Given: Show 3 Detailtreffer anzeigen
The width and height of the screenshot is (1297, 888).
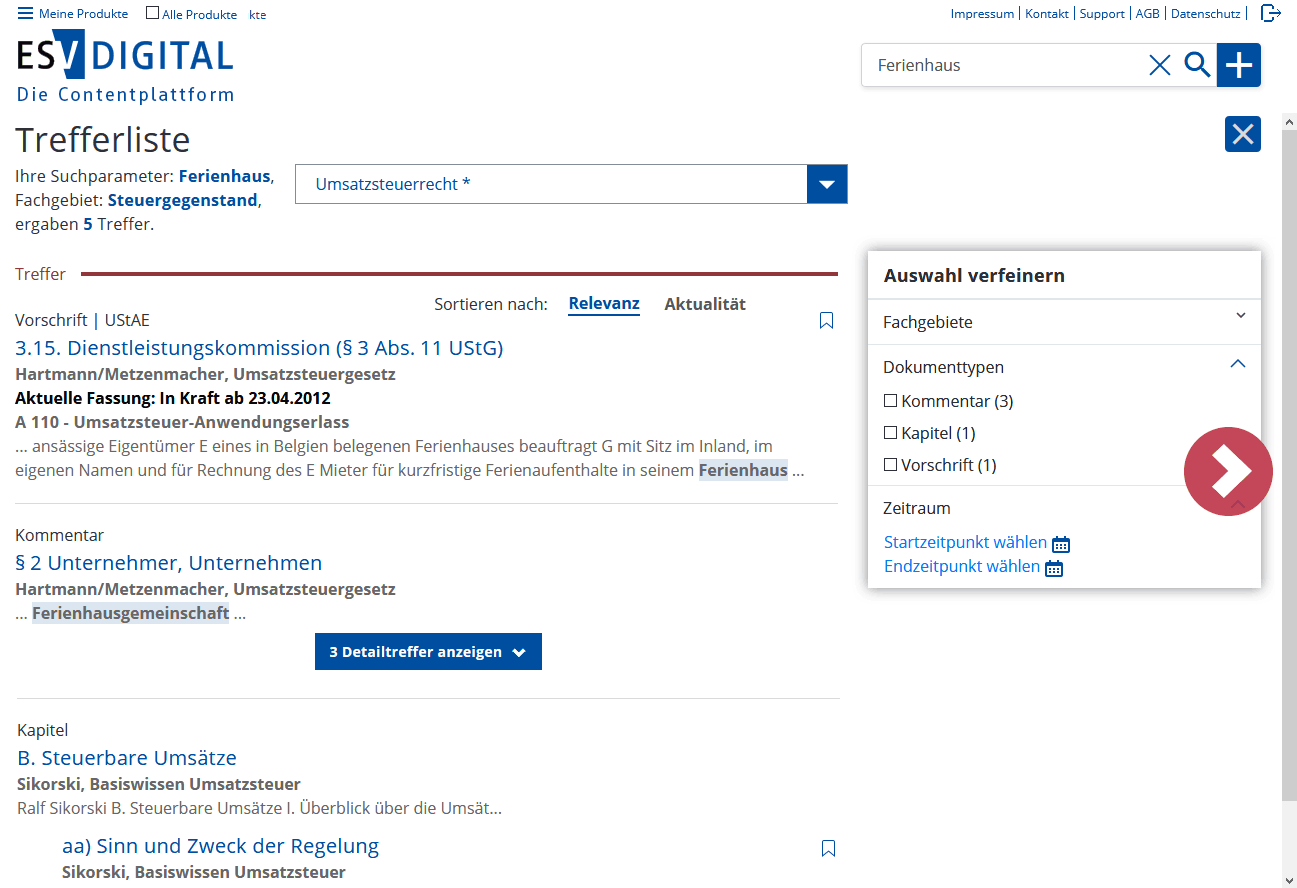Looking at the screenshot, I should [x=428, y=651].
